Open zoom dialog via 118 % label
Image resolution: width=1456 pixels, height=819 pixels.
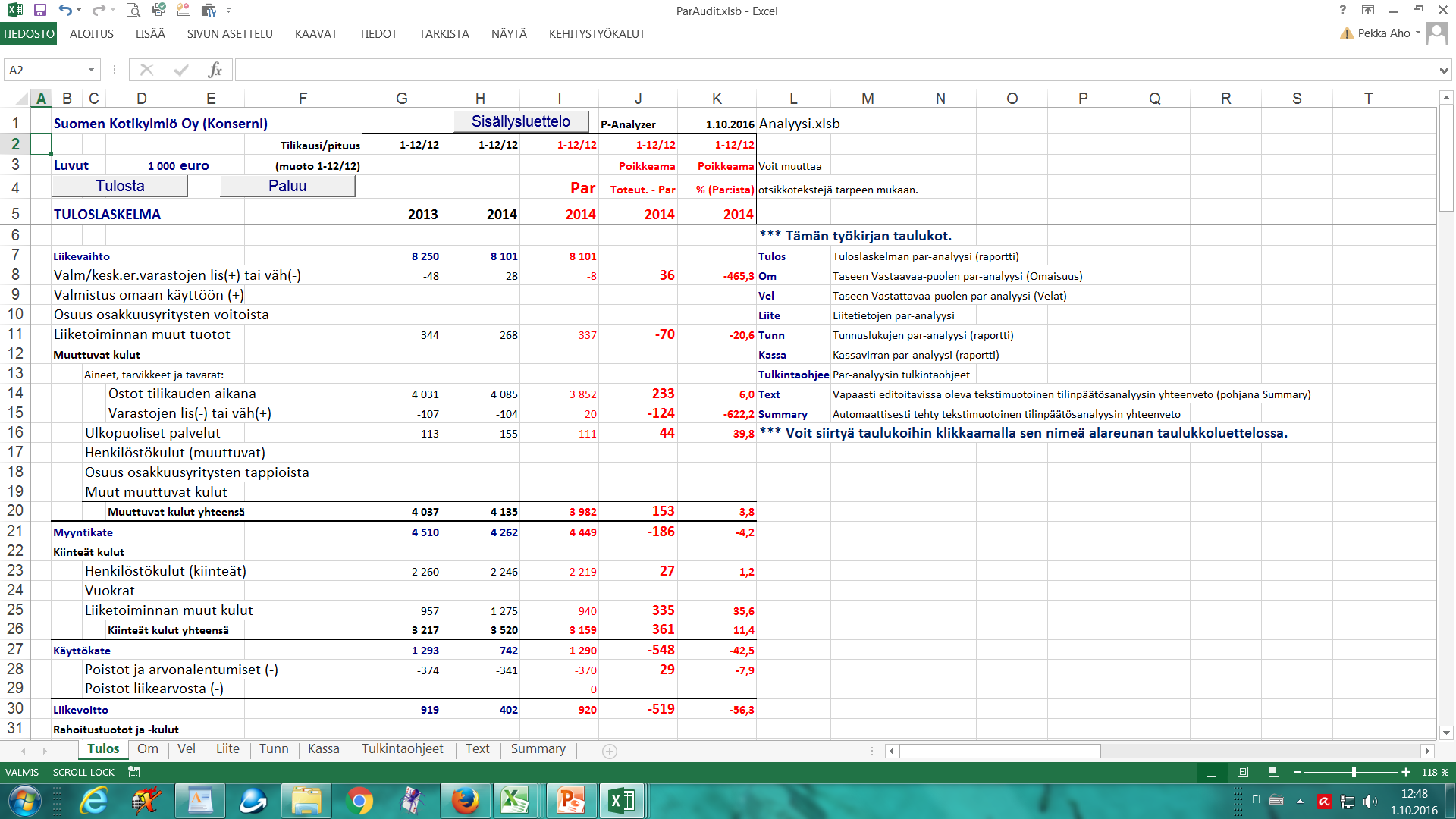tap(1435, 772)
